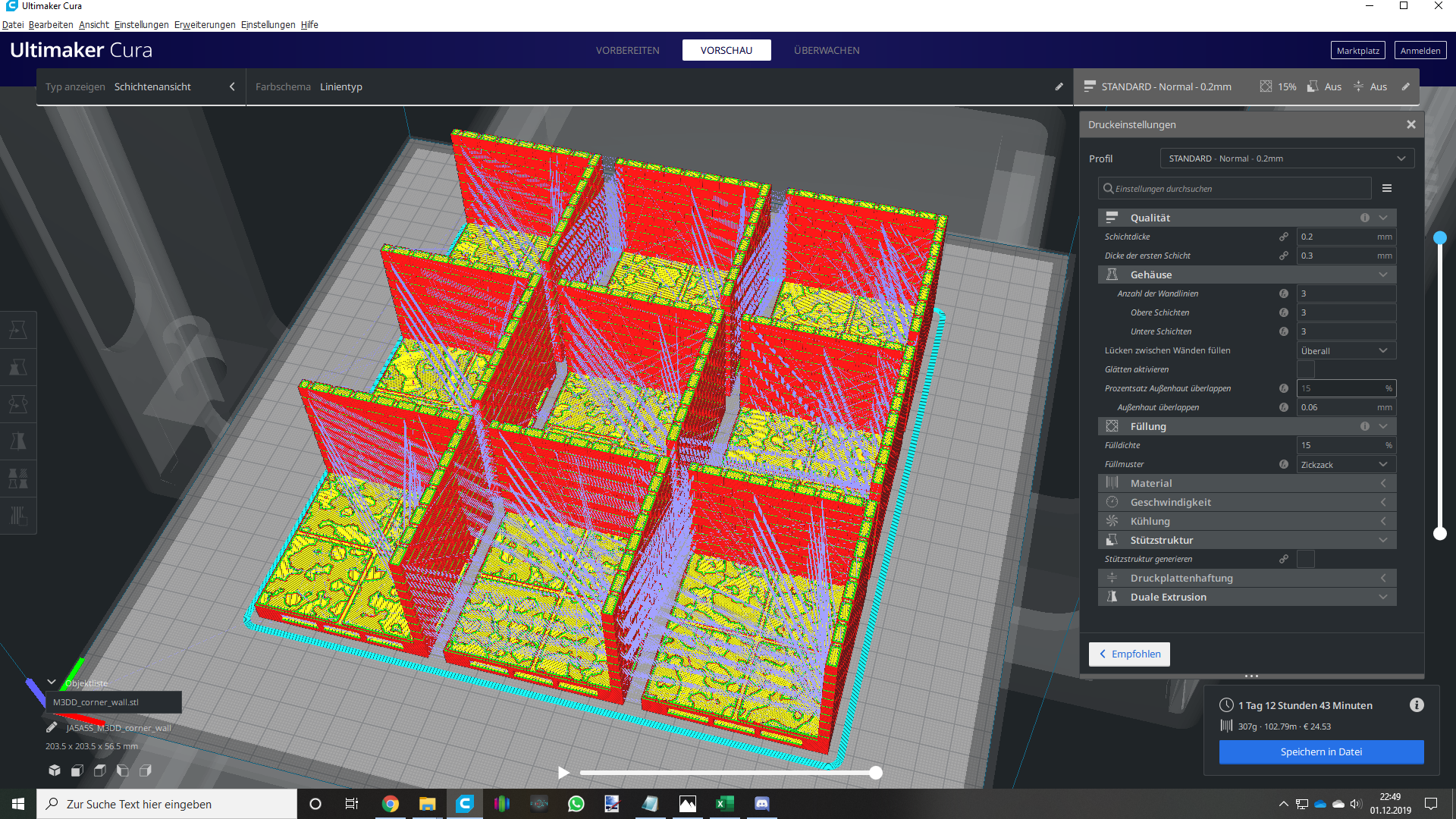Open Google Chrome from the taskbar
Screen dimensions: 1456x819
(391, 804)
